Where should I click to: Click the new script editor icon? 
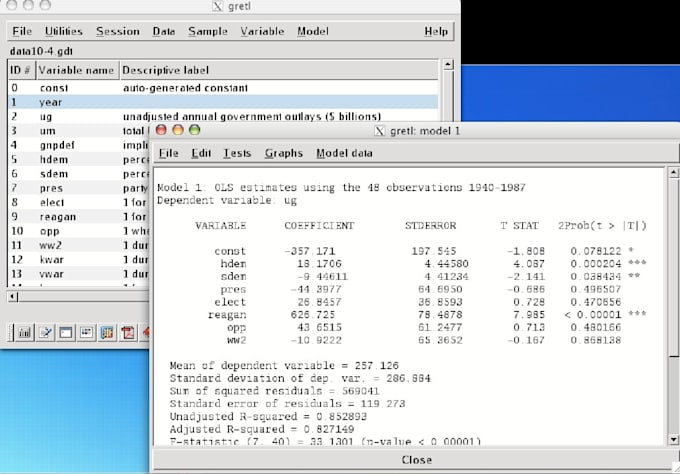coord(46,331)
